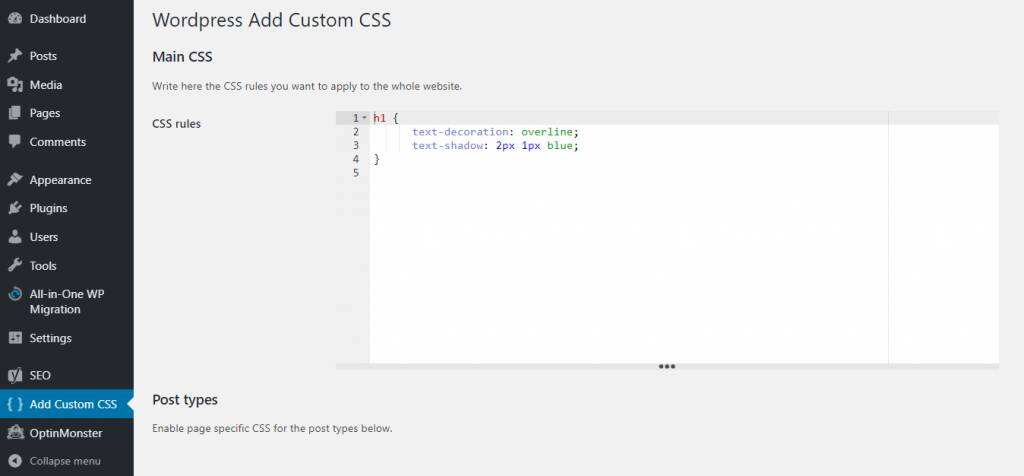
Task: Click the Plugins plug icon
Action: [15, 209]
